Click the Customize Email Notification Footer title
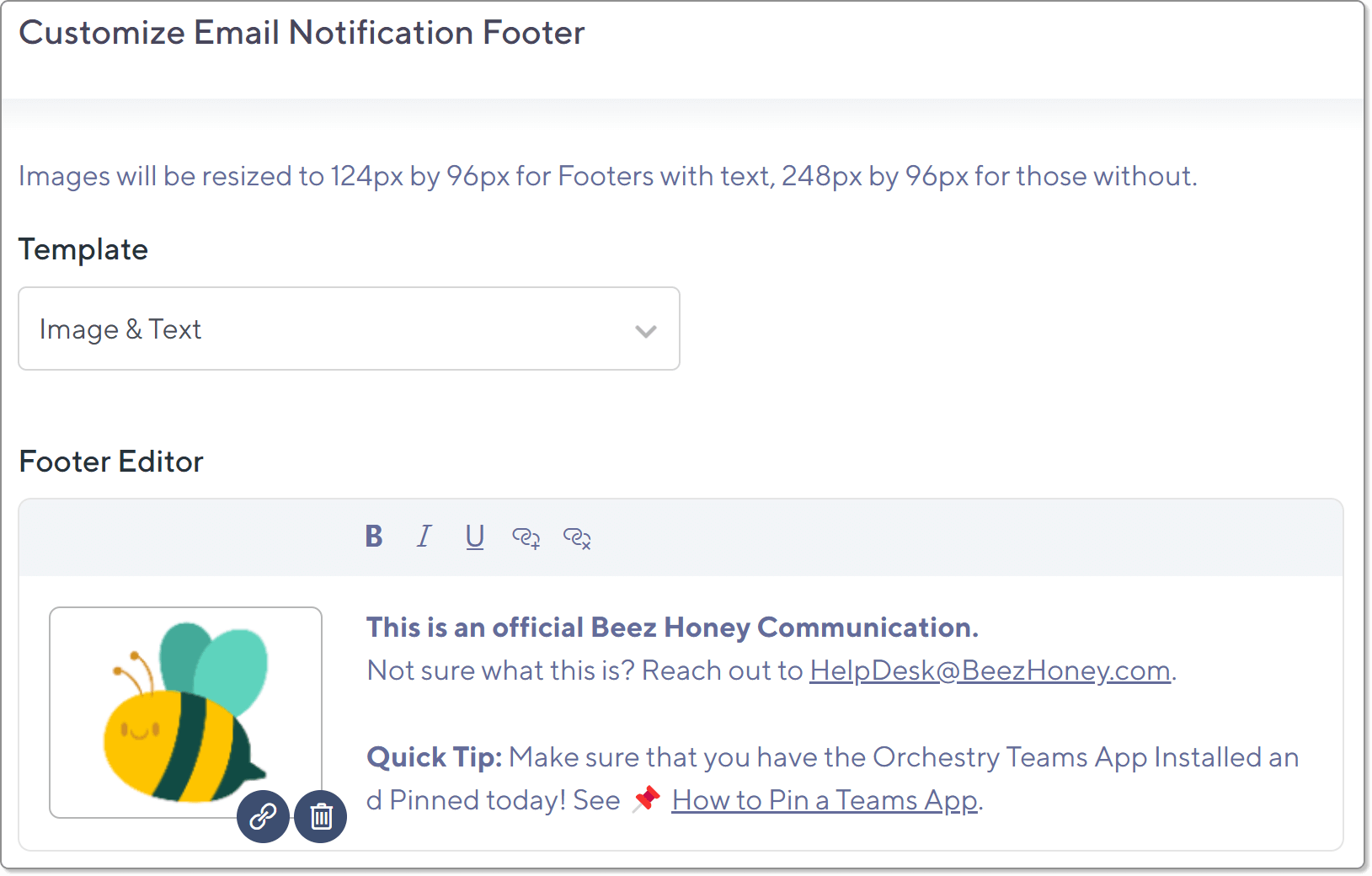 coord(302,33)
